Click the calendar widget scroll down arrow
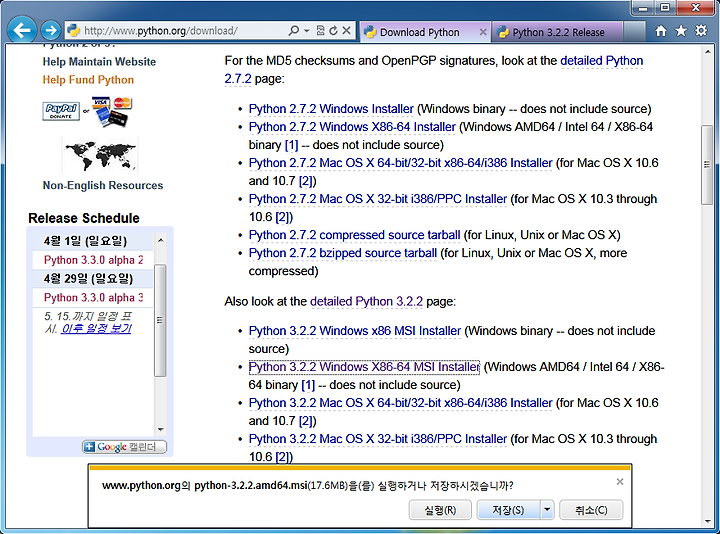The image size is (720, 534). 160,430
